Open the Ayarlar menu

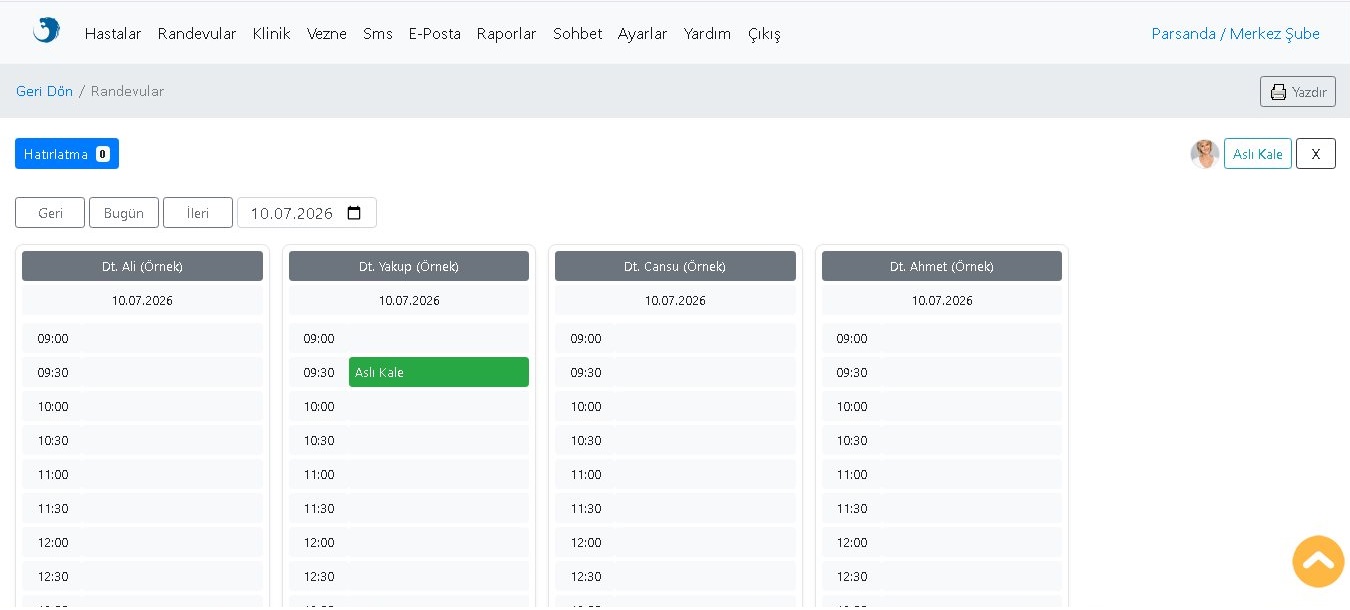[643, 34]
